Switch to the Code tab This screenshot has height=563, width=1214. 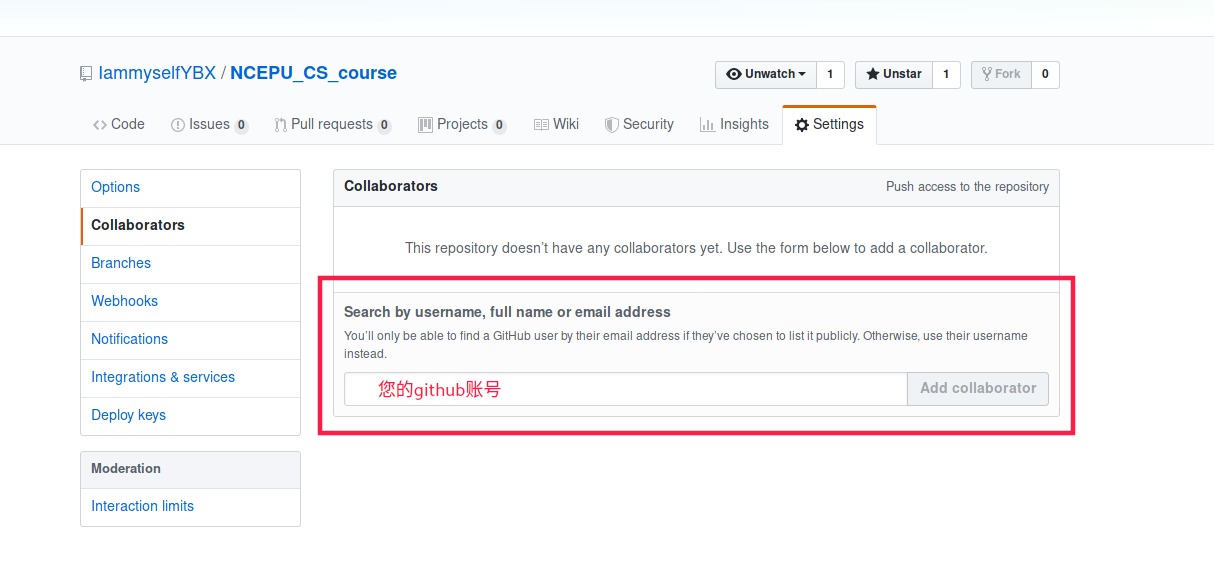pyautogui.click(x=119, y=125)
